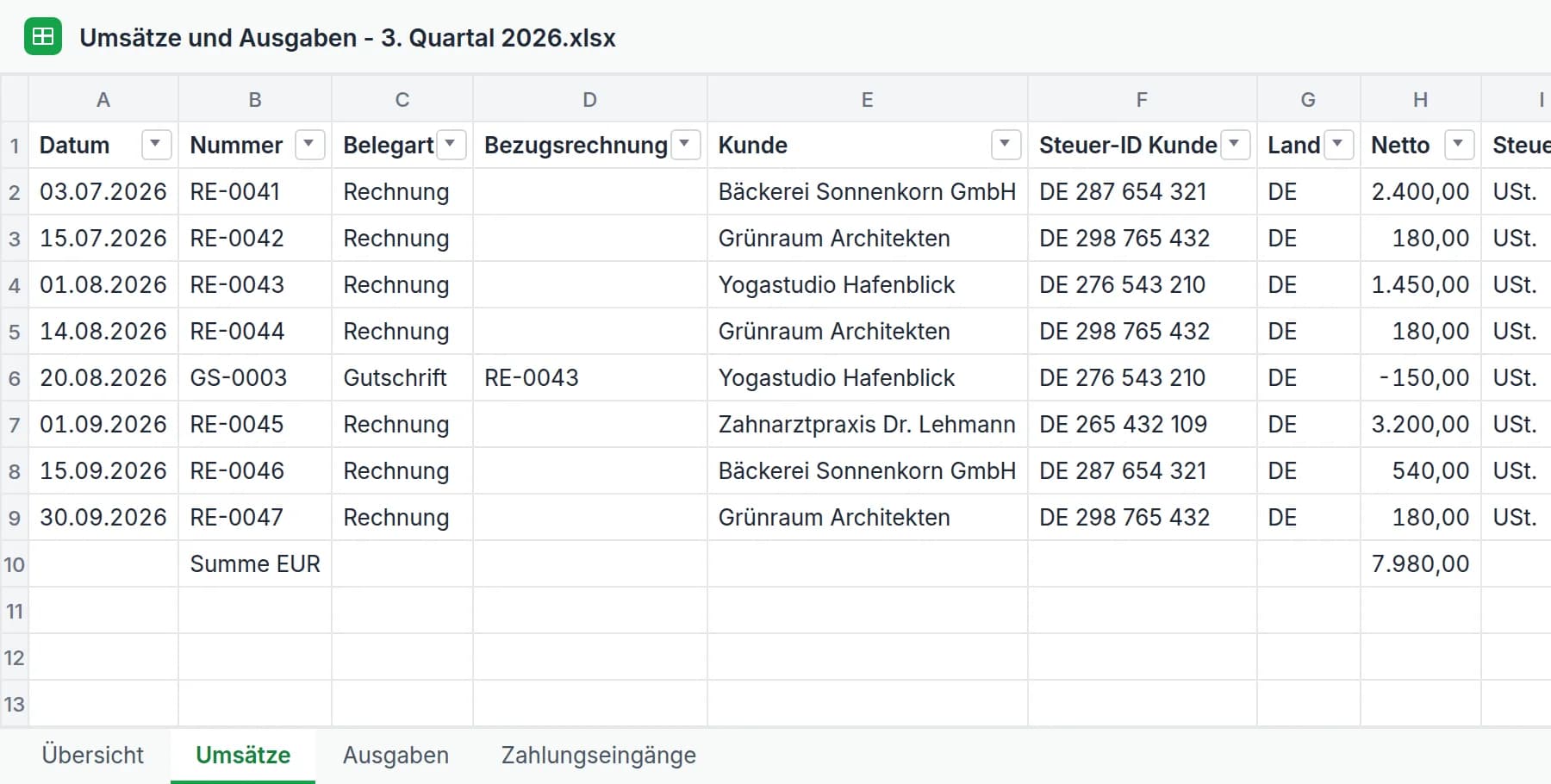Select the total cell 7.980,00
The width and height of the screenshot is (1551, 784).
(1420, 564)
